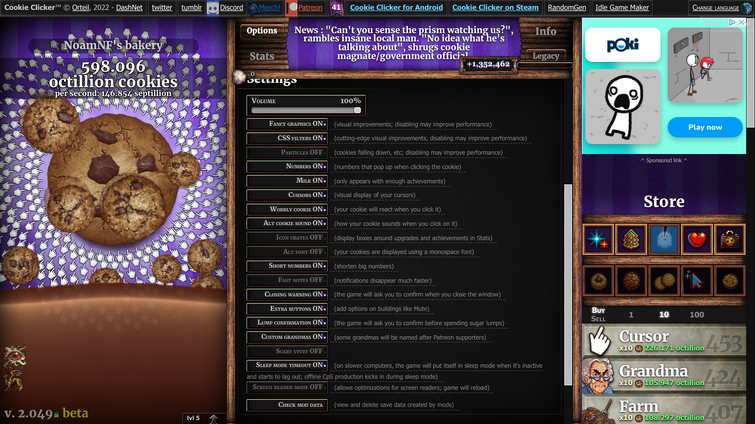Buy 10 Grandmas in the store

(x=664, y=376)
